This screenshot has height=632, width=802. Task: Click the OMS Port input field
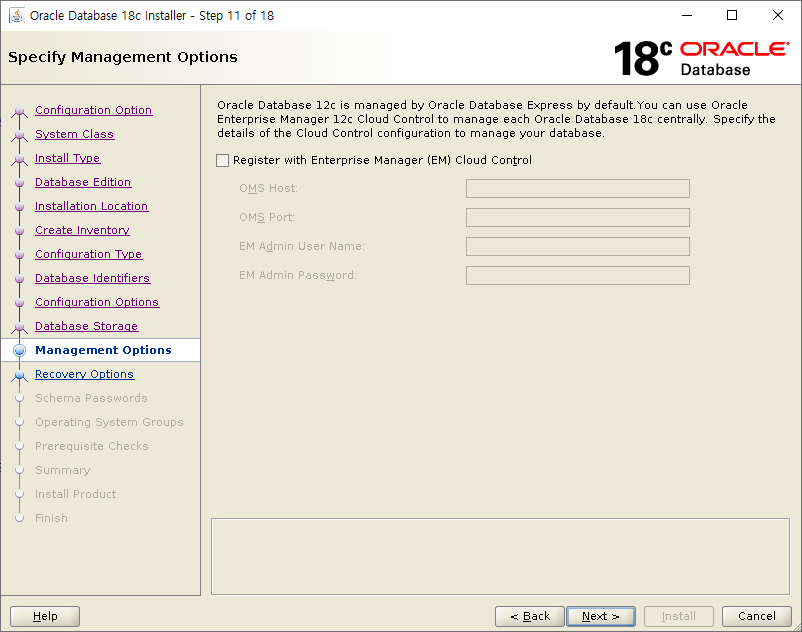pyautogui.click(x=577, y=217)
